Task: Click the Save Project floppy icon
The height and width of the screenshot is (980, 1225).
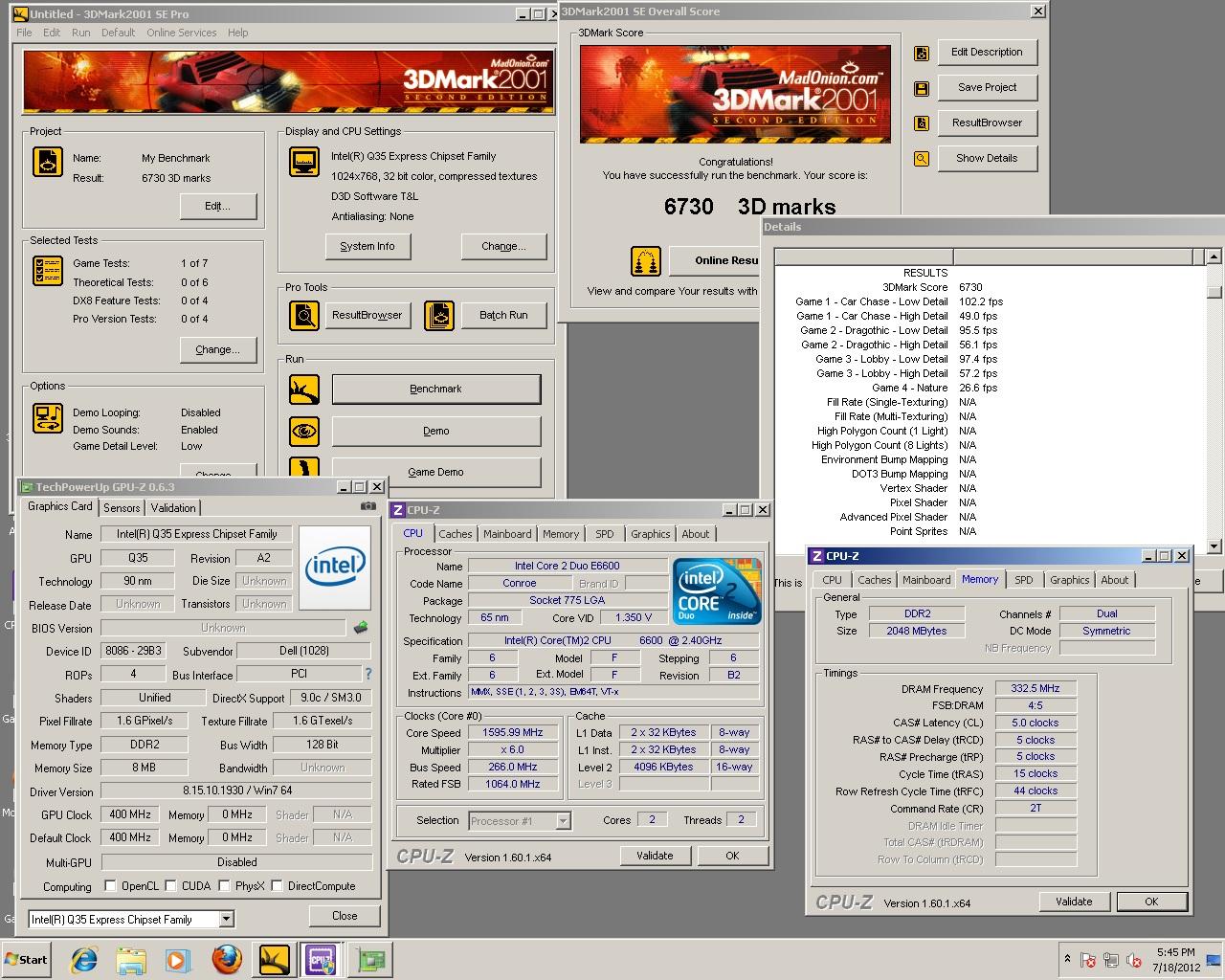Action: coord(922,89)
